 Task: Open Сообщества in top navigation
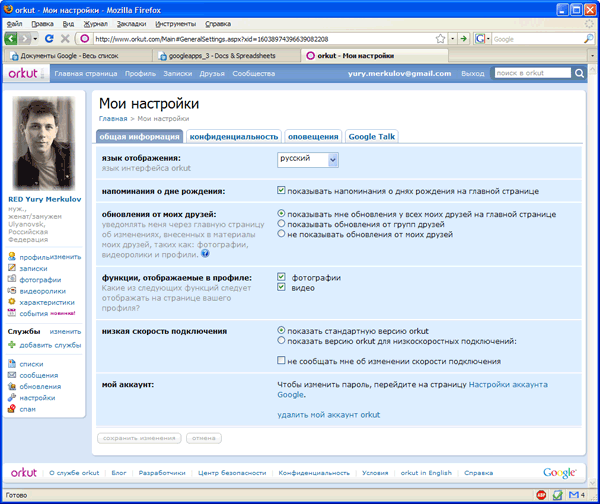click(x=254, y=73)
